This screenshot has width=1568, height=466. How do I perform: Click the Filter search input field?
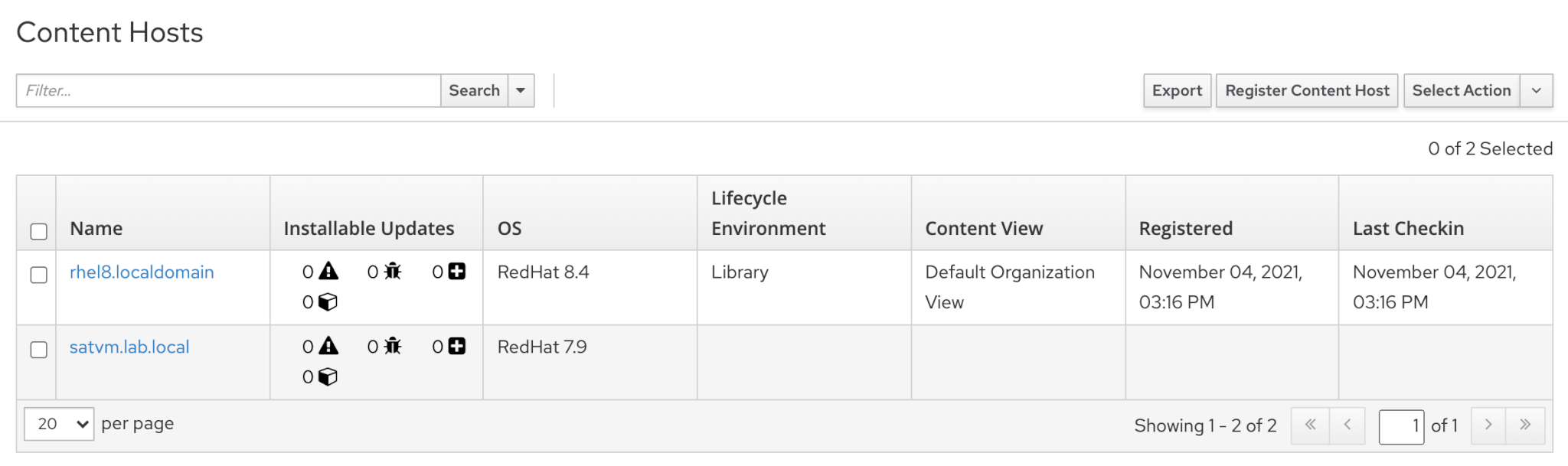tap(228, 91)
